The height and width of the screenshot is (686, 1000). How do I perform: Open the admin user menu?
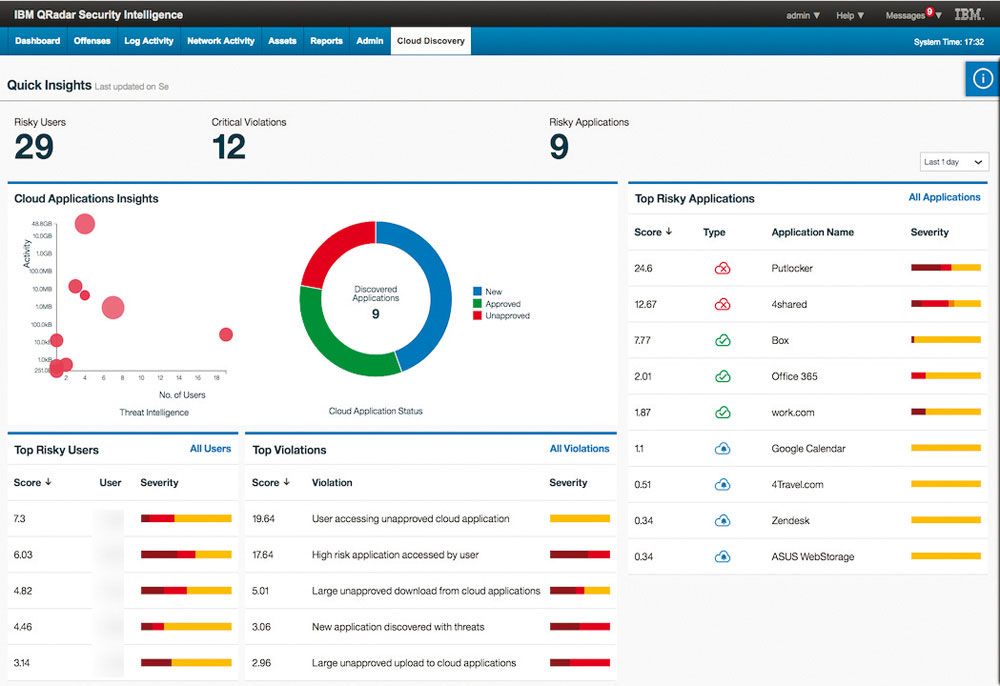tap(803, 15)
